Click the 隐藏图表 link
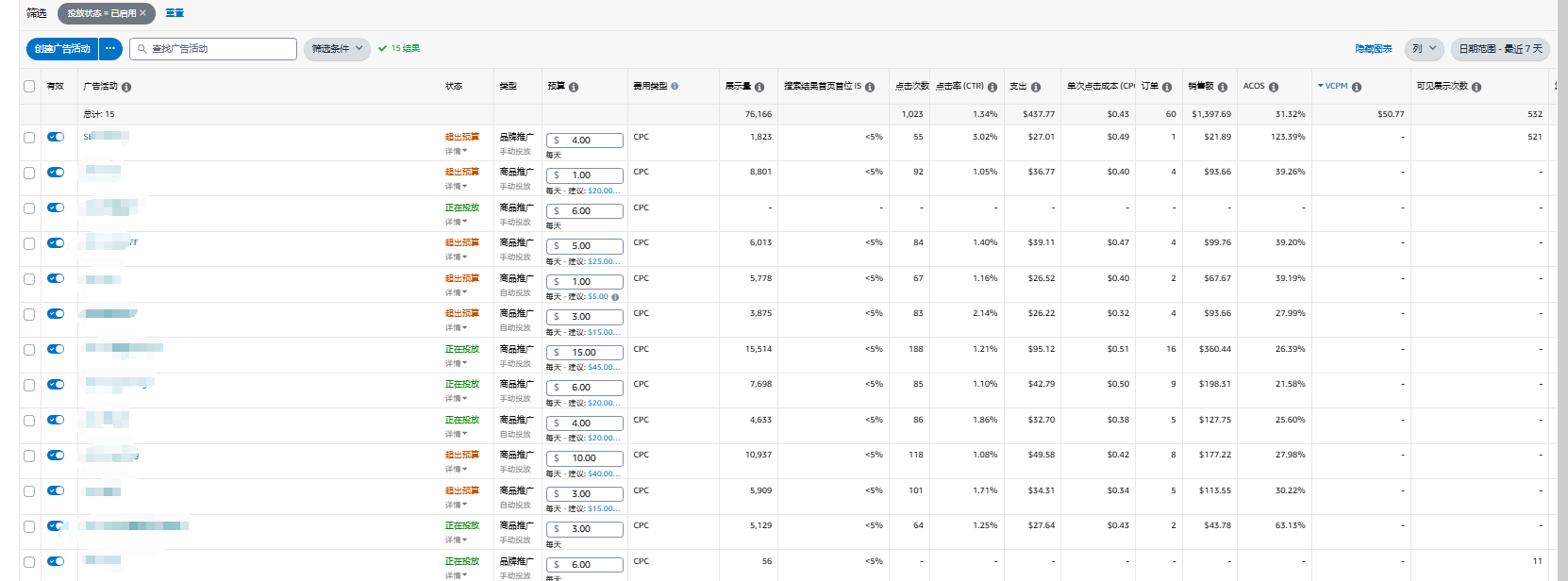 click(1373, 48)
